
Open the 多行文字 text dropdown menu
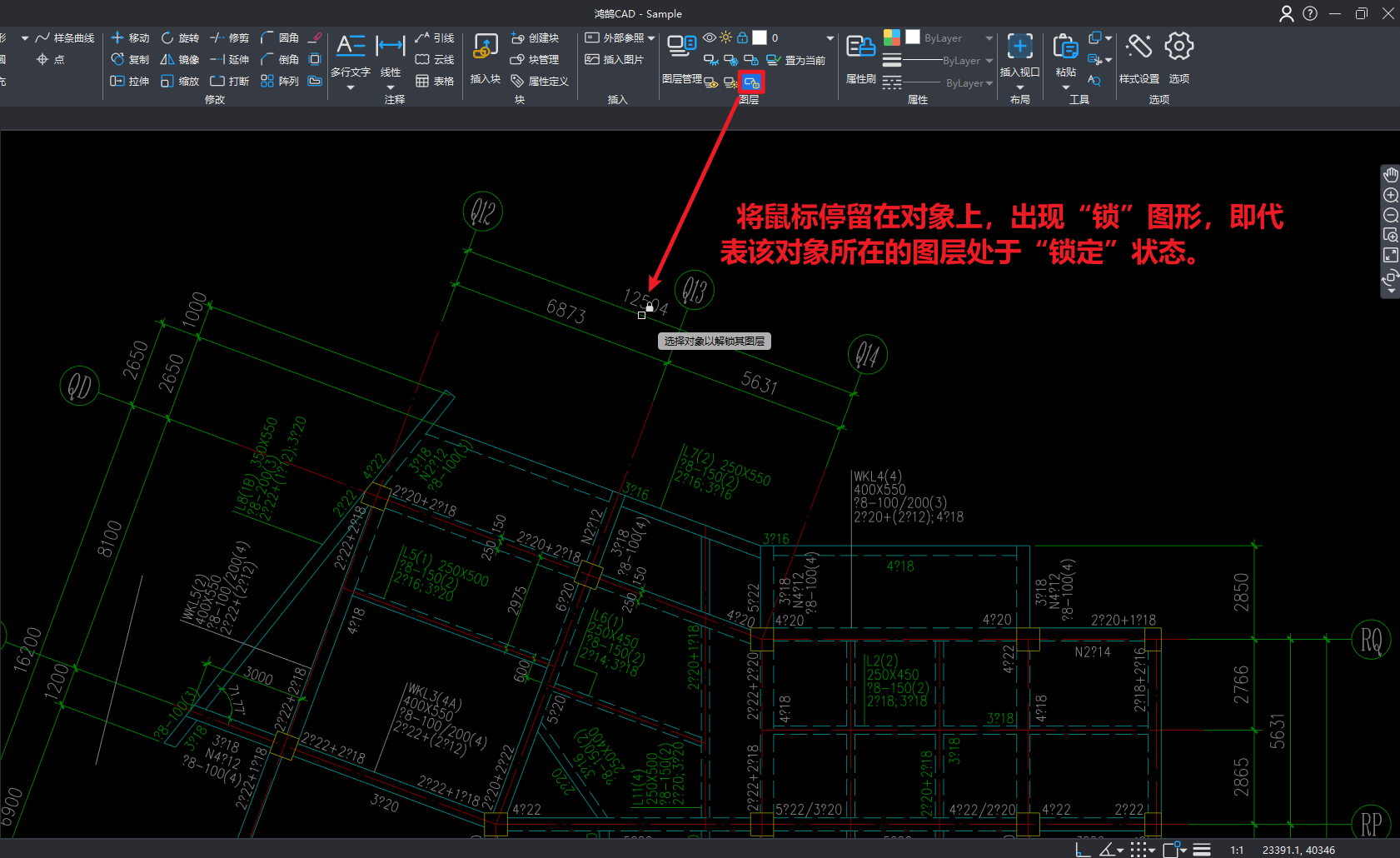point(351,87)
